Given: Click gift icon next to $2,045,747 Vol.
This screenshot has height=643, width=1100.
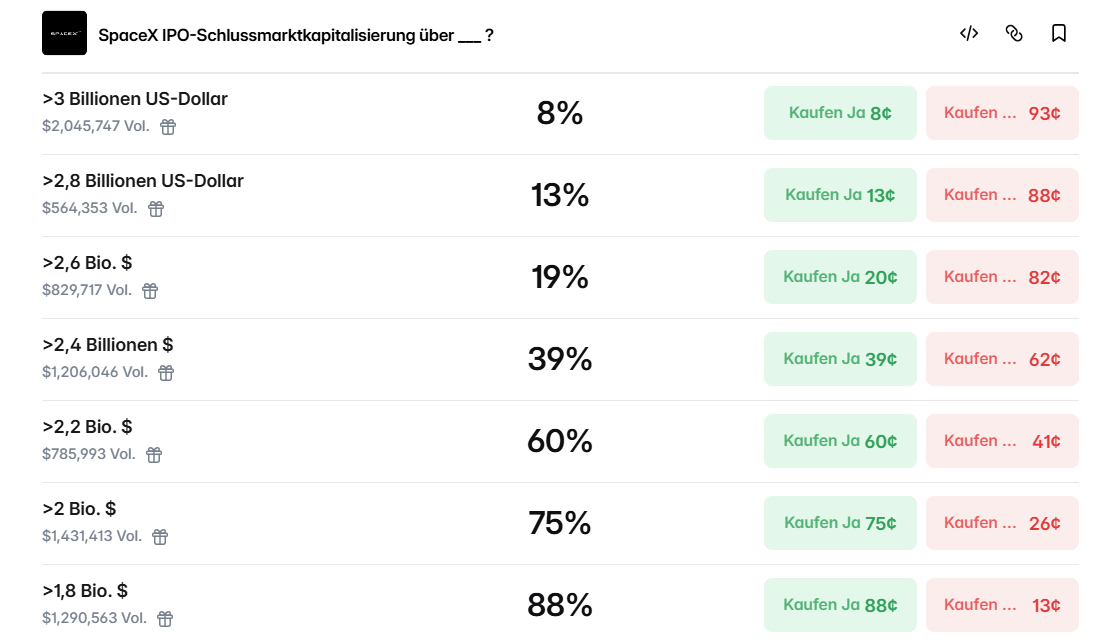Looking at the screenshot, I should point(168,127).
